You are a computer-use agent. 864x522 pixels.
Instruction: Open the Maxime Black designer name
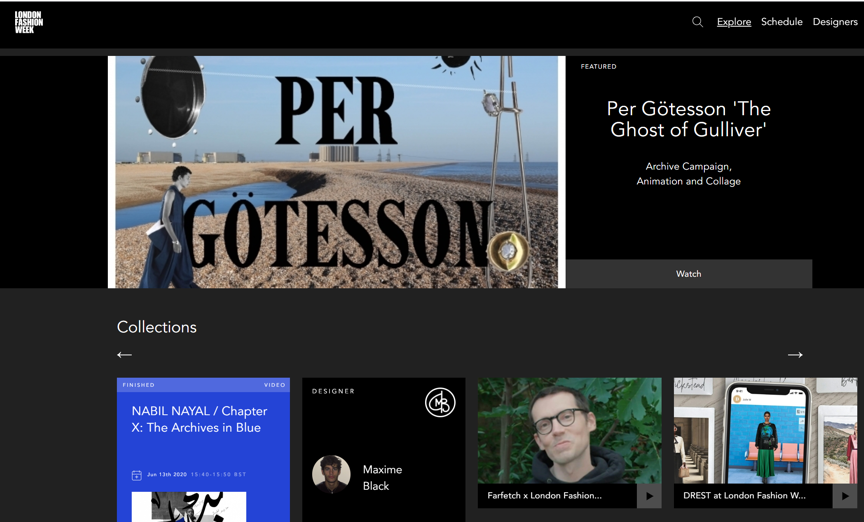coord(382,477)
